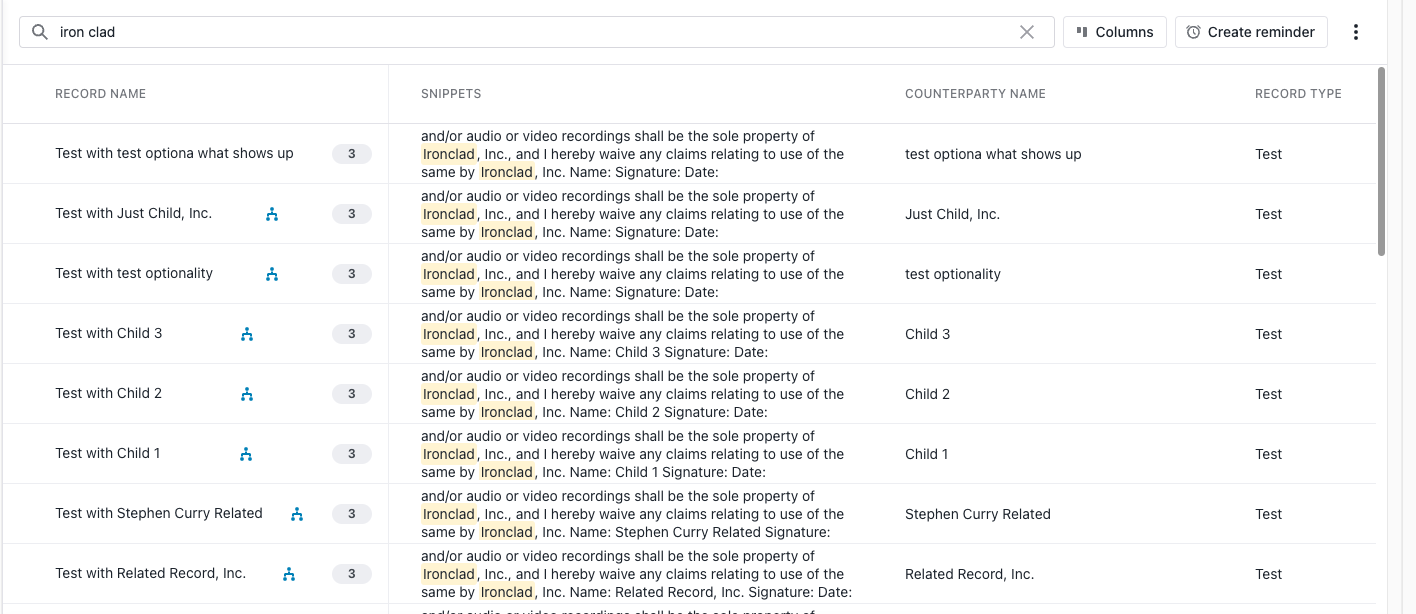Select counterparty cell "Child 2"

(x=928, y=394)
